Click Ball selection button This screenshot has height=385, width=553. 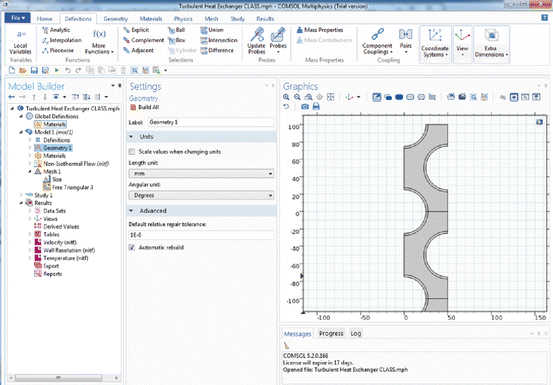pyautogui.click(x=176, y=30)
